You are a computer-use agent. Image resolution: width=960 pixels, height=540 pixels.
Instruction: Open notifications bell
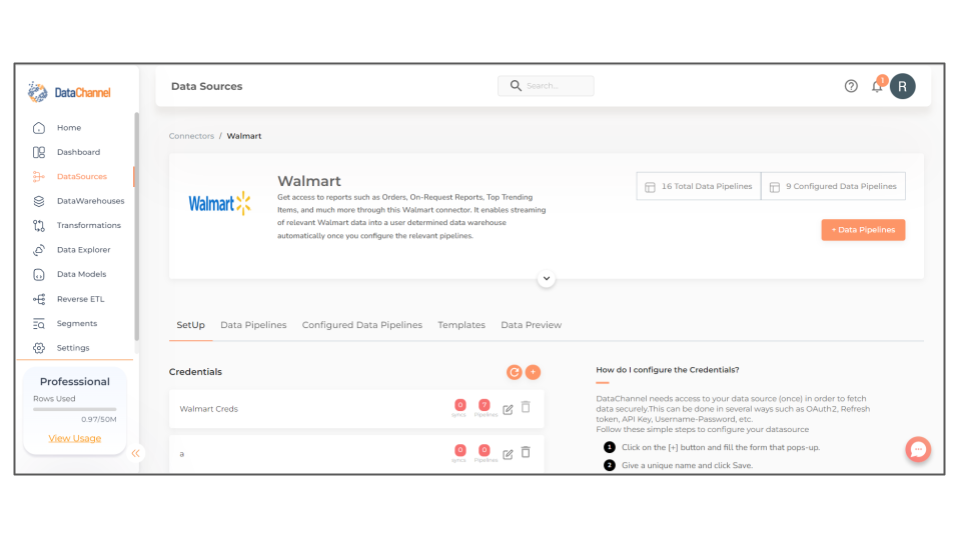tap(877, 86)
